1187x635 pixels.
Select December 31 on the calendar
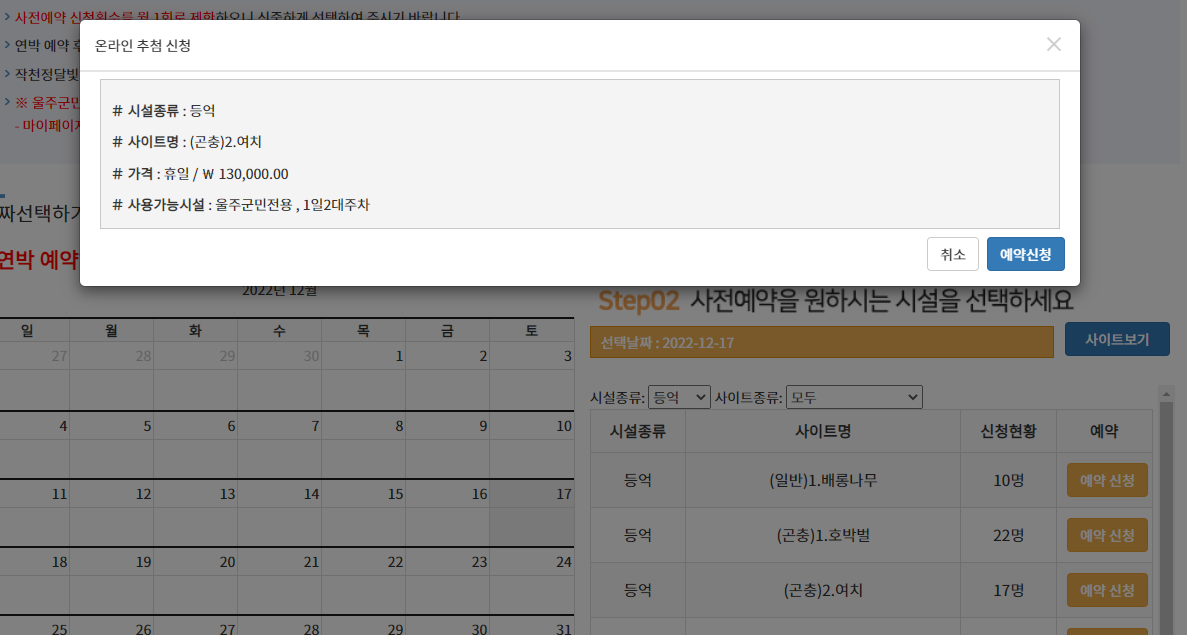click(531, 626)
